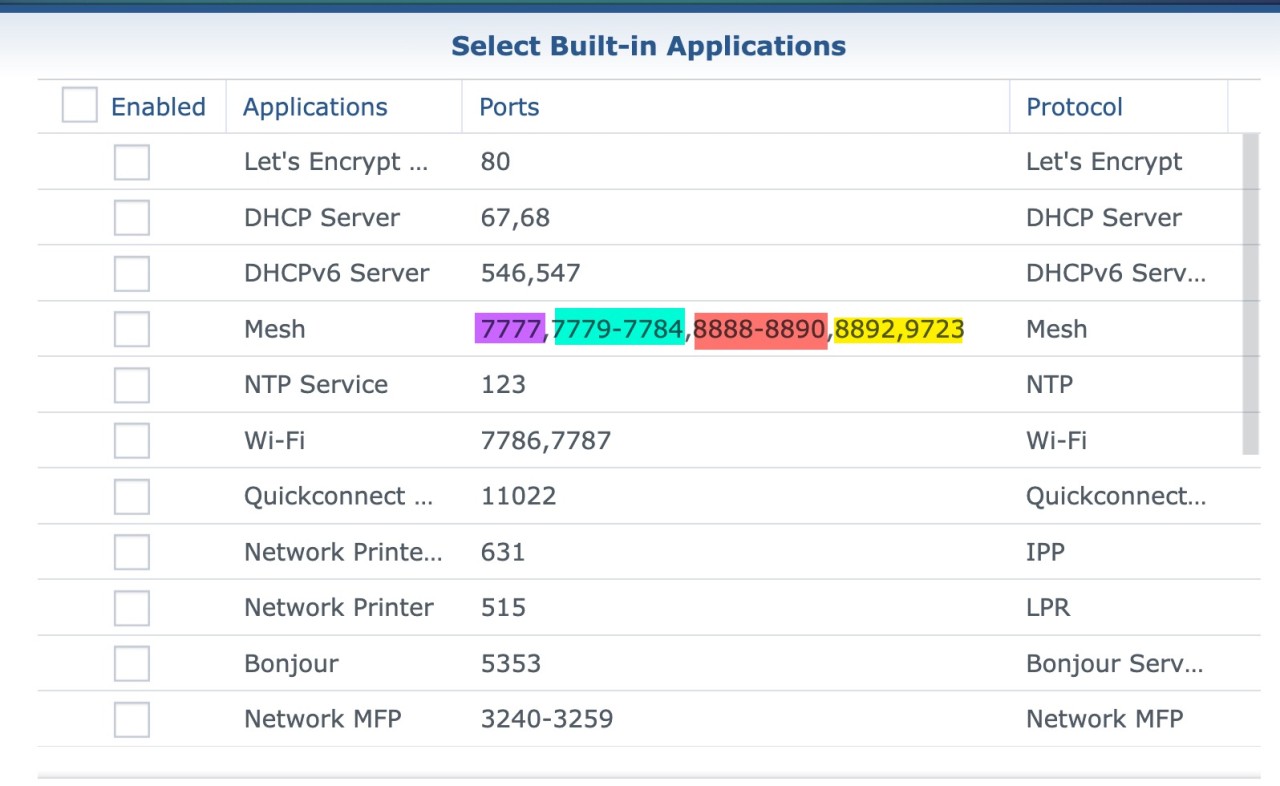
Task: Toggle the NTP Service checkbox
Action: coord(132,385)
